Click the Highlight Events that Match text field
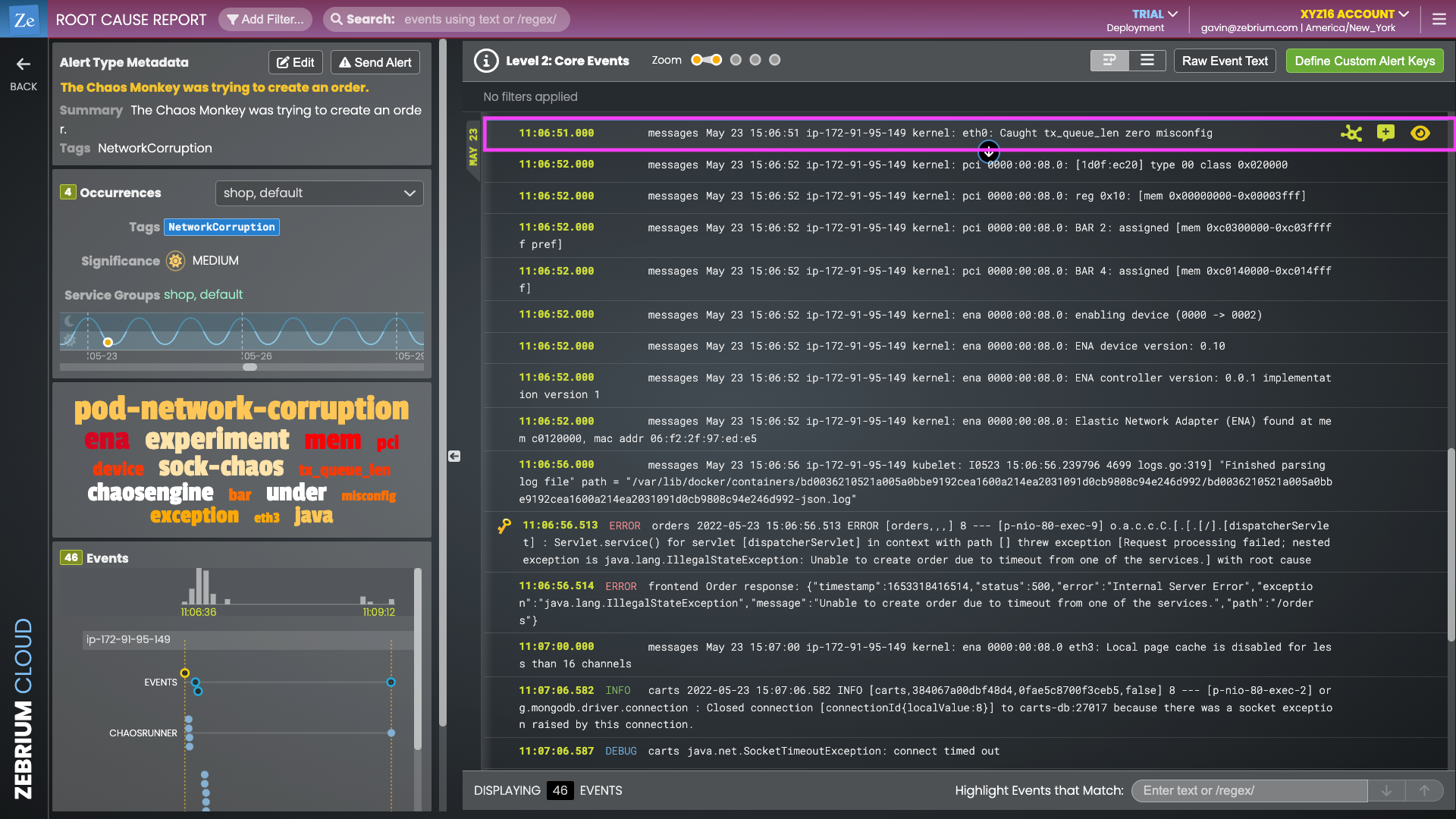This screenshot has width=1456, height=819. click(x=1249, y=790)
